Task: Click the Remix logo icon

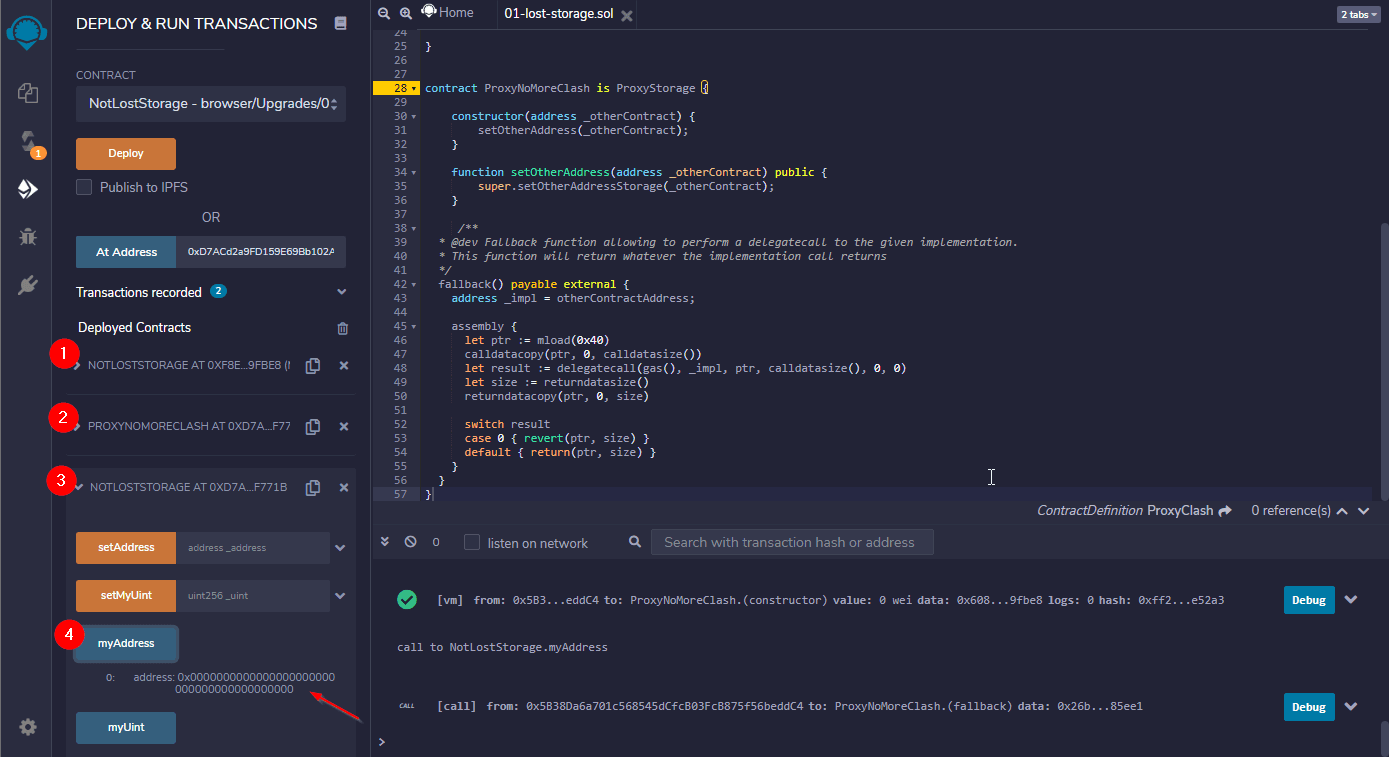Action: coord(27,31)
